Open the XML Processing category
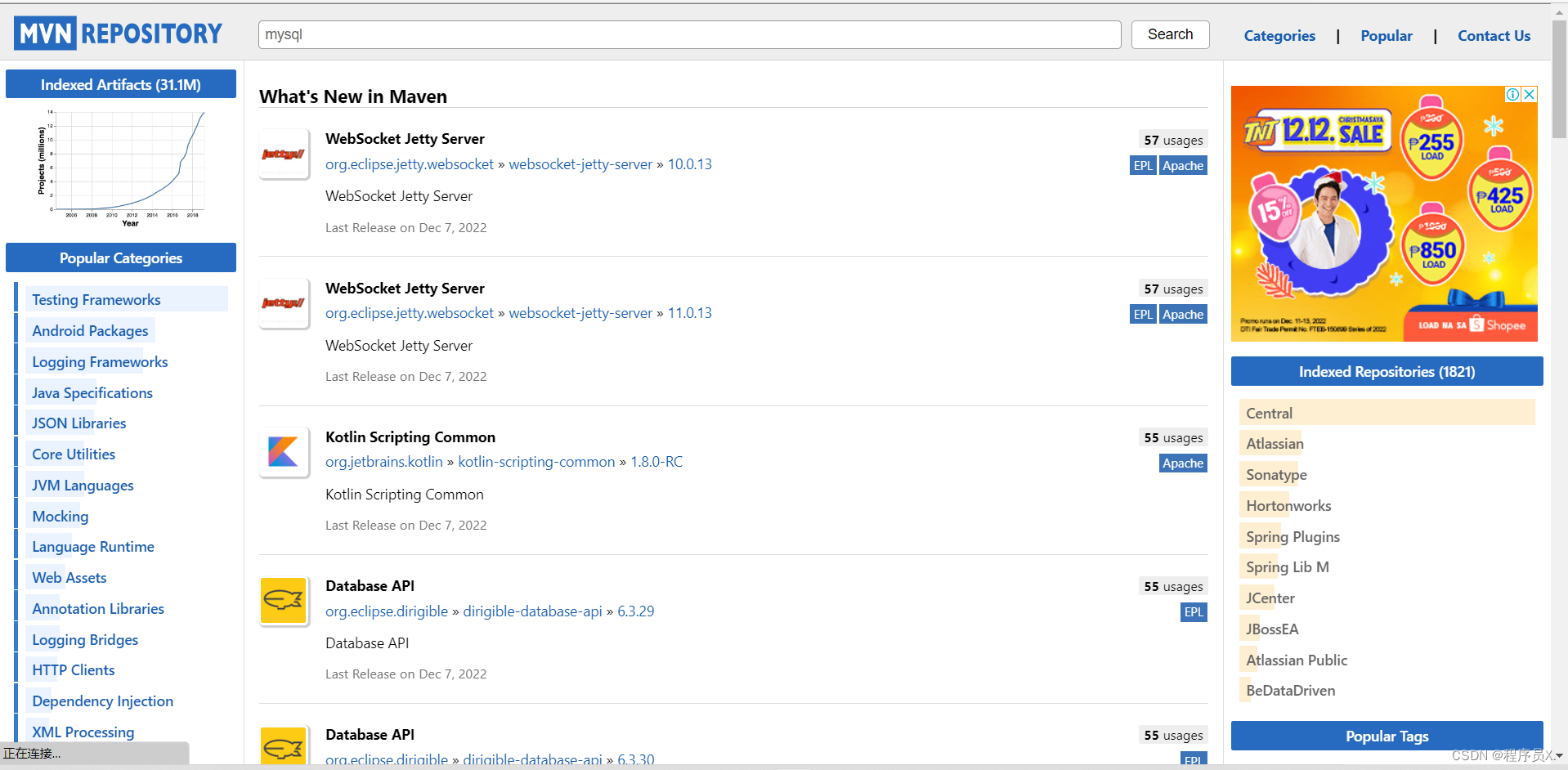1568x770 pixels. 83,732
